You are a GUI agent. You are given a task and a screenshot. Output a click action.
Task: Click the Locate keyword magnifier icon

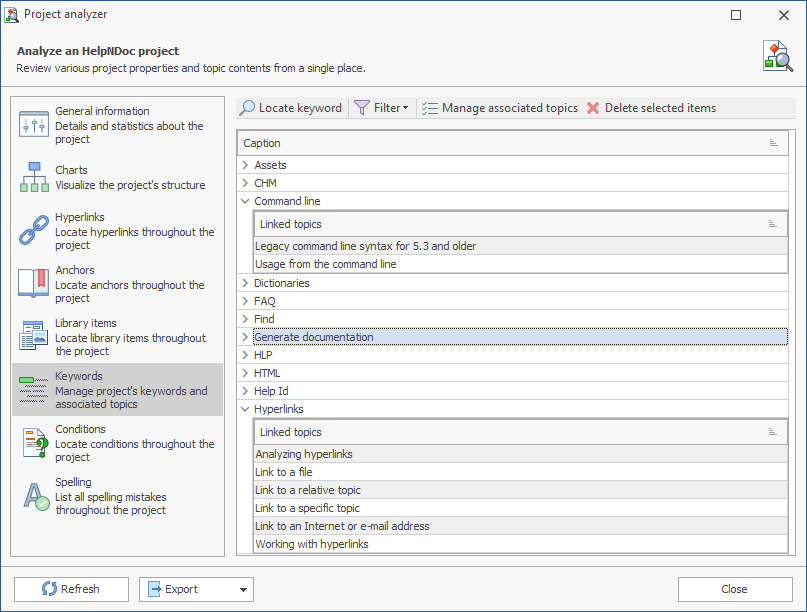(x=248, y=108)
